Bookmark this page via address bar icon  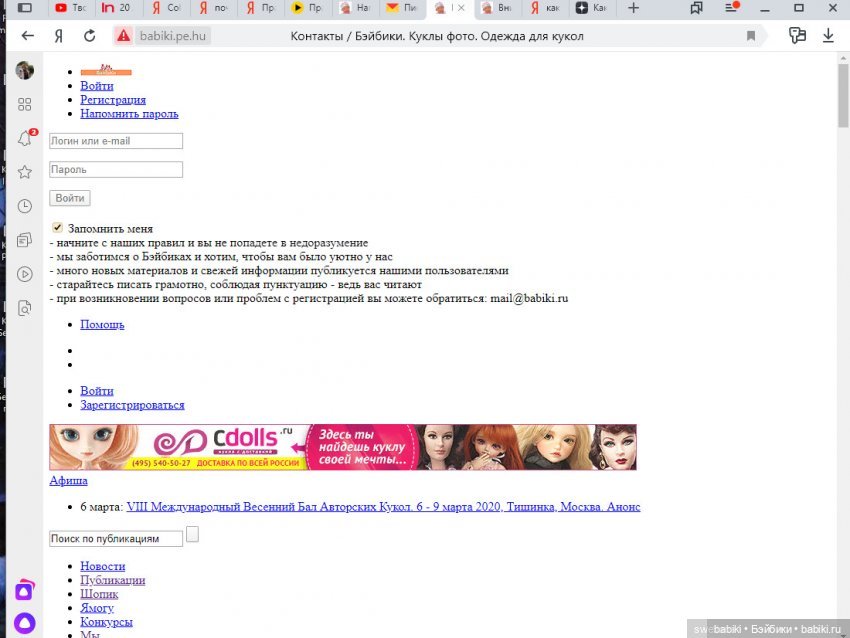click(751, 36)
